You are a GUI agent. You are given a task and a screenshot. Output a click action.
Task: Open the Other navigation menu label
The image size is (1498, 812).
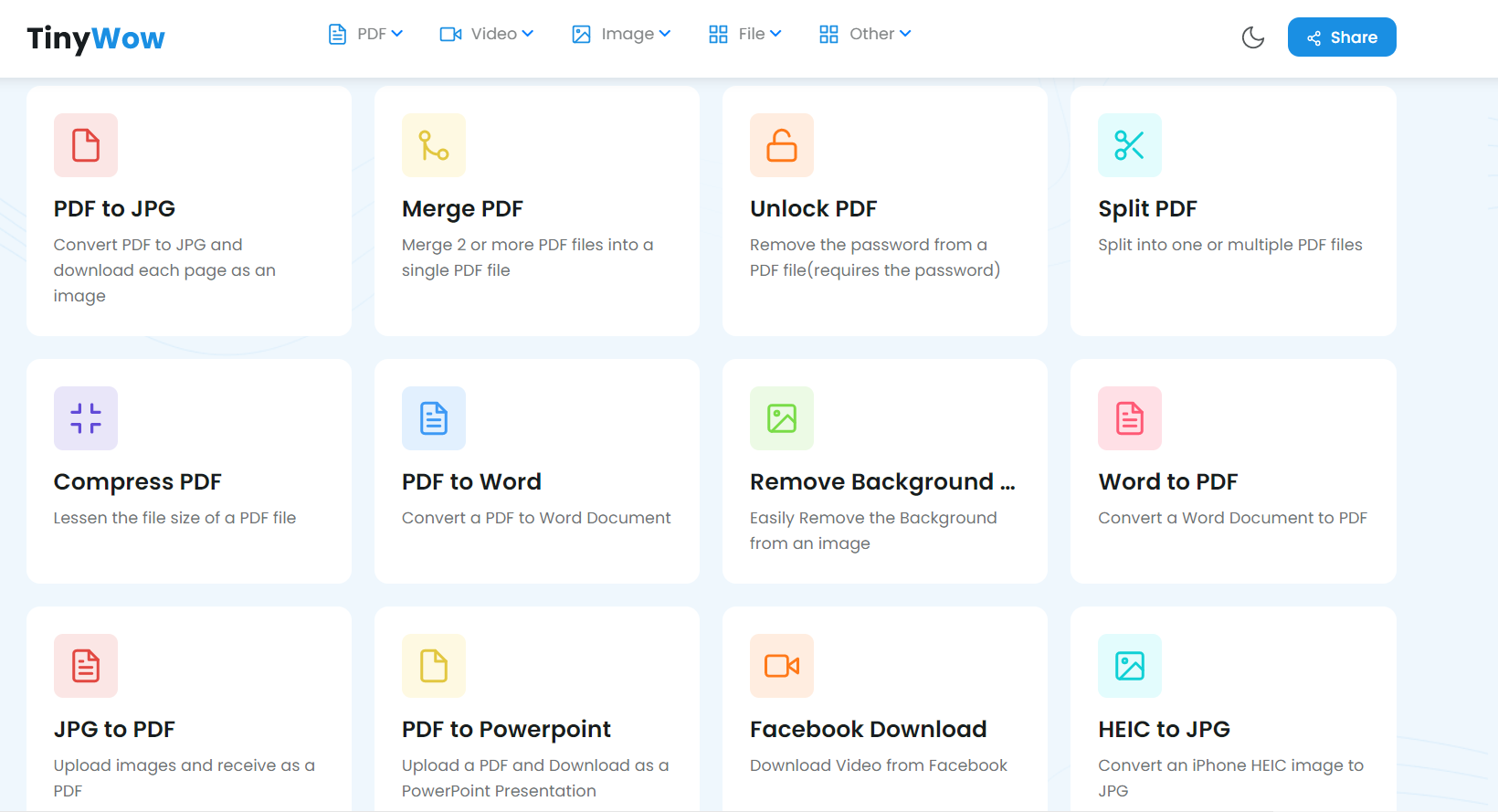(x=872, y=34)
